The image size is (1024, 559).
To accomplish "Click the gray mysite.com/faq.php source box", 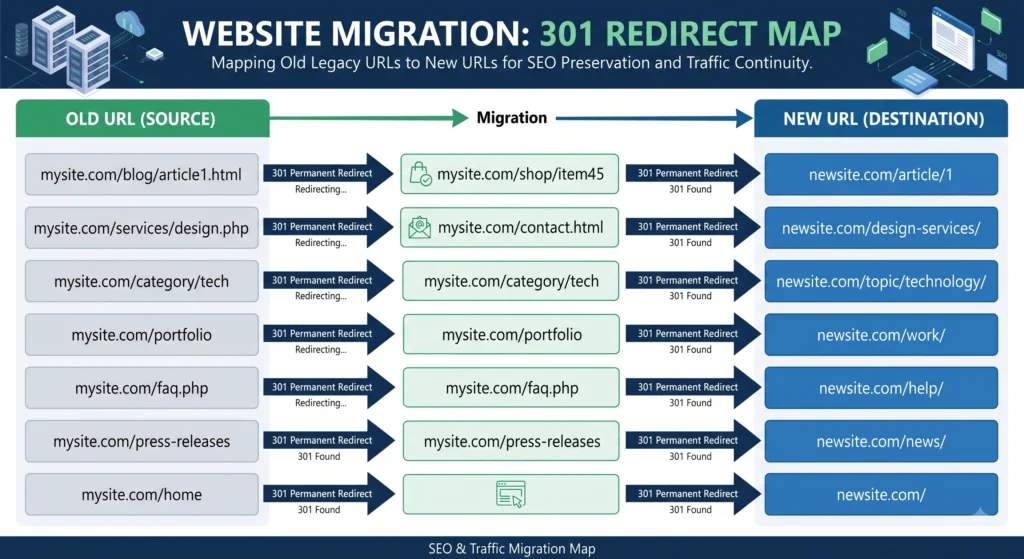I will click(142, 388).
